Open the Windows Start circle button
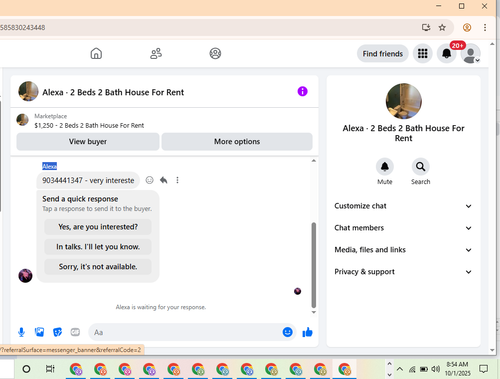 tap(26, 369)
